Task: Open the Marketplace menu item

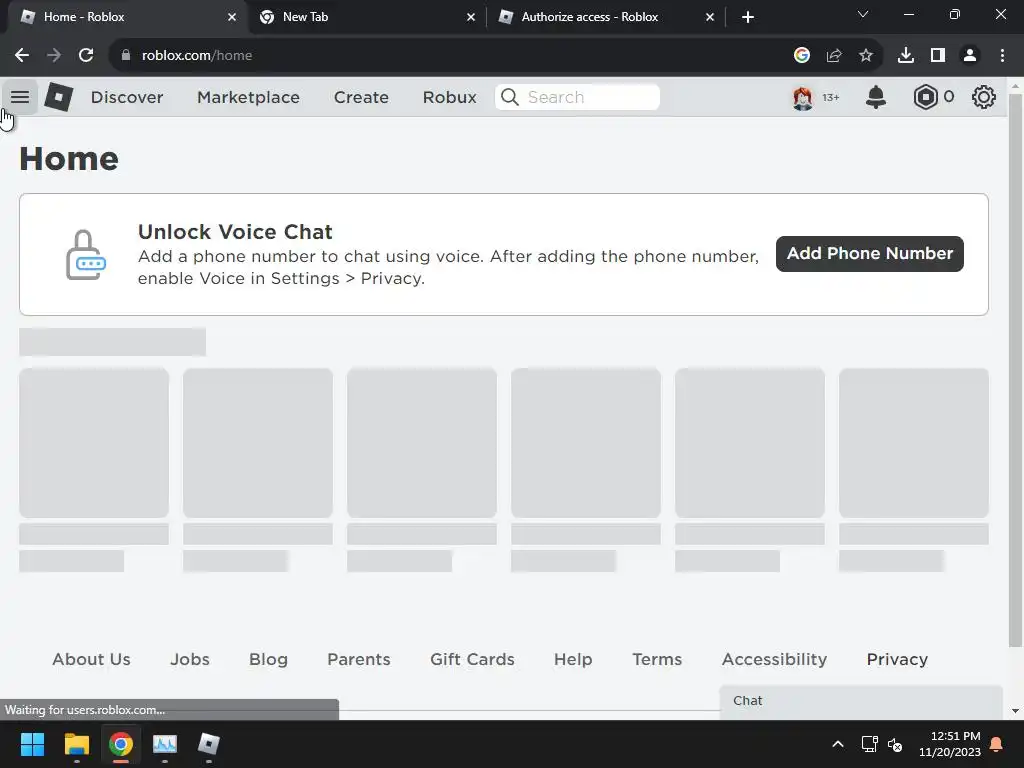Action: (248, 97)
